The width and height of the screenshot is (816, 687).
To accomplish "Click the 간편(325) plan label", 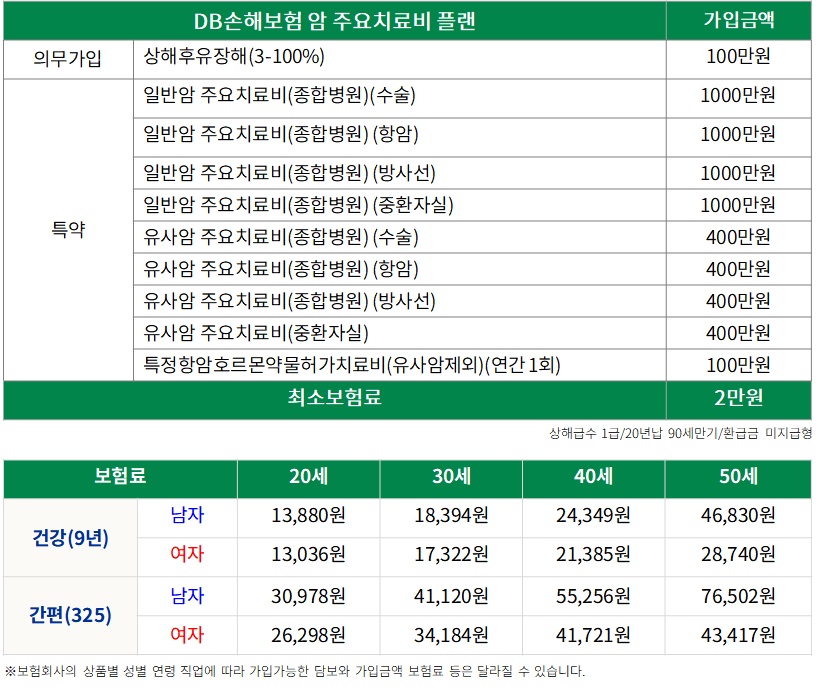I will click(70, 615).
